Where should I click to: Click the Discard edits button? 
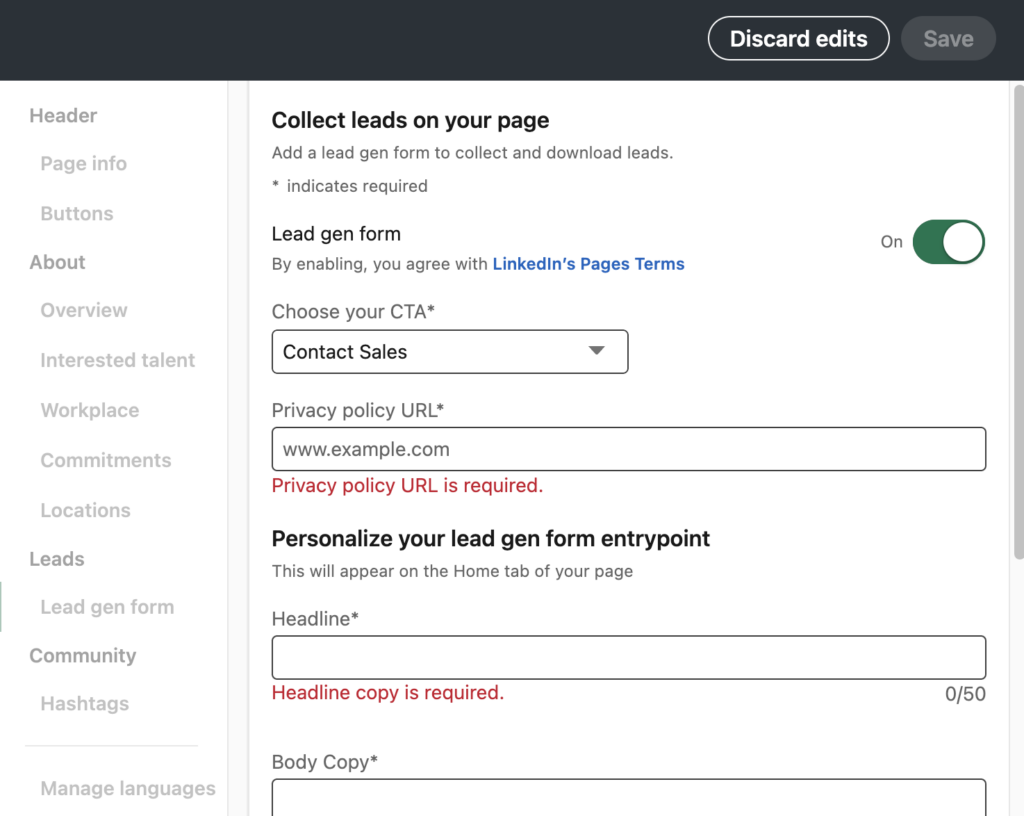point(798,39)
